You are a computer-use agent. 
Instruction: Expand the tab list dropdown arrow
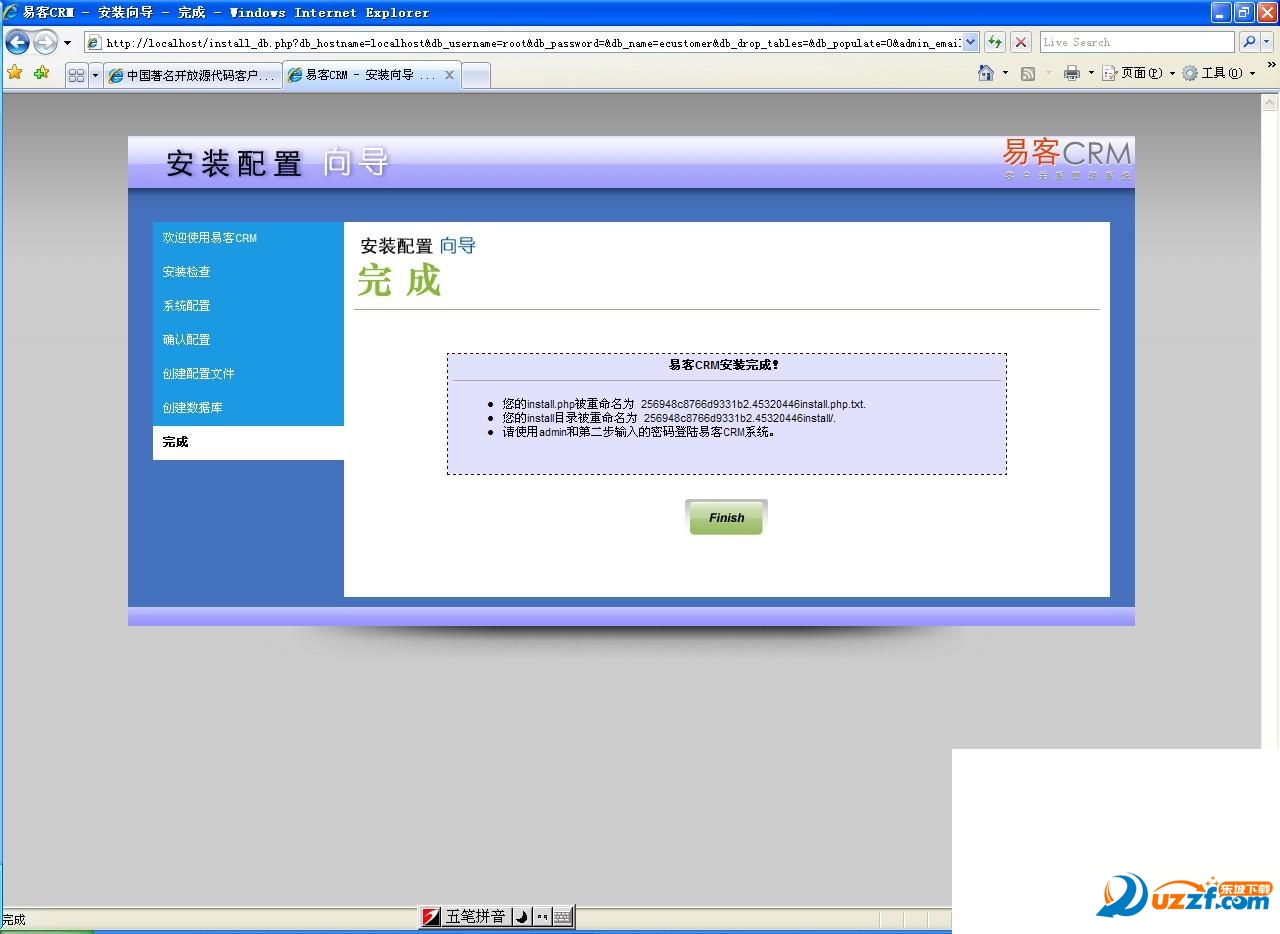96,75
